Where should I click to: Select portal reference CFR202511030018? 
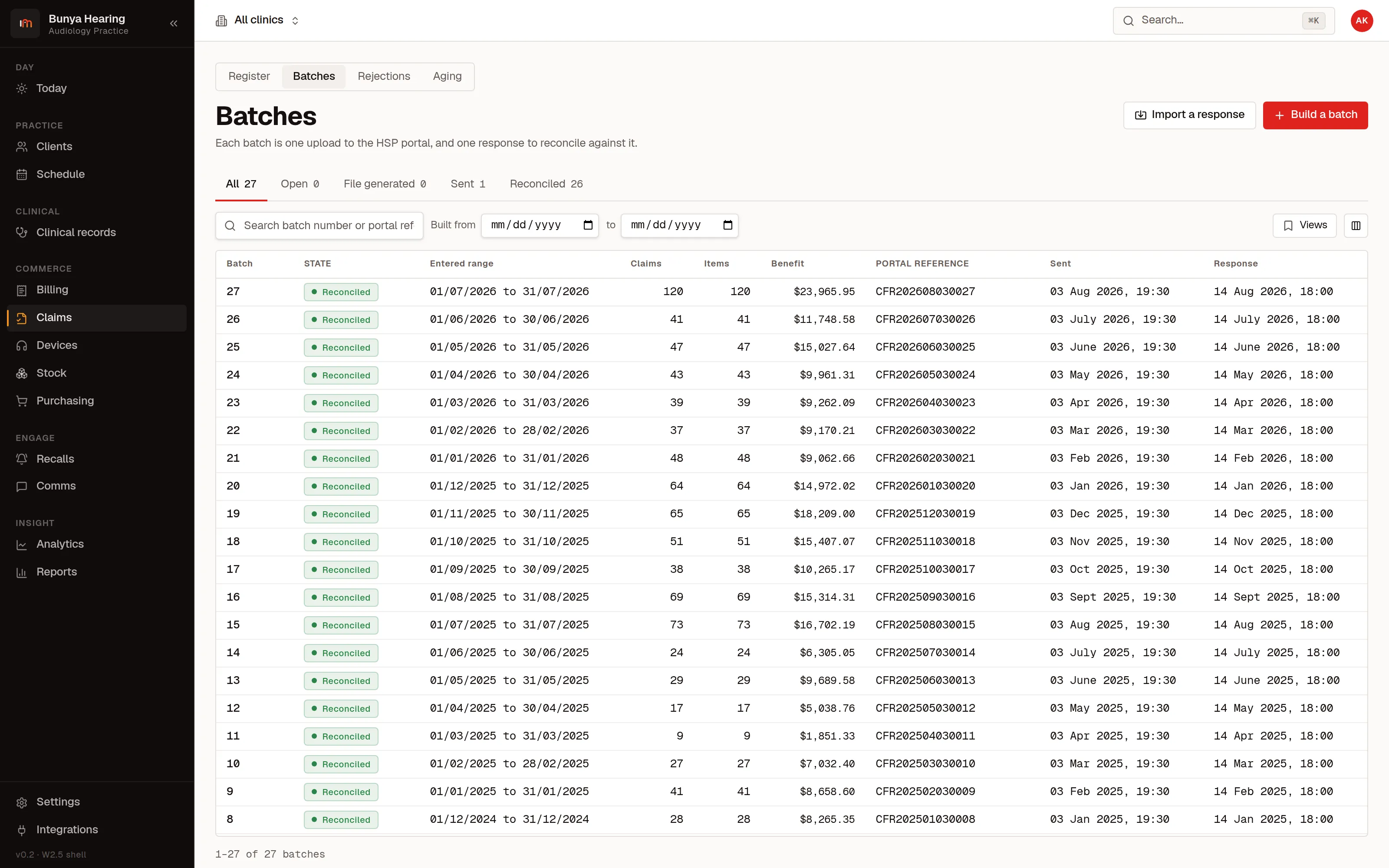(x=925, y=542)
